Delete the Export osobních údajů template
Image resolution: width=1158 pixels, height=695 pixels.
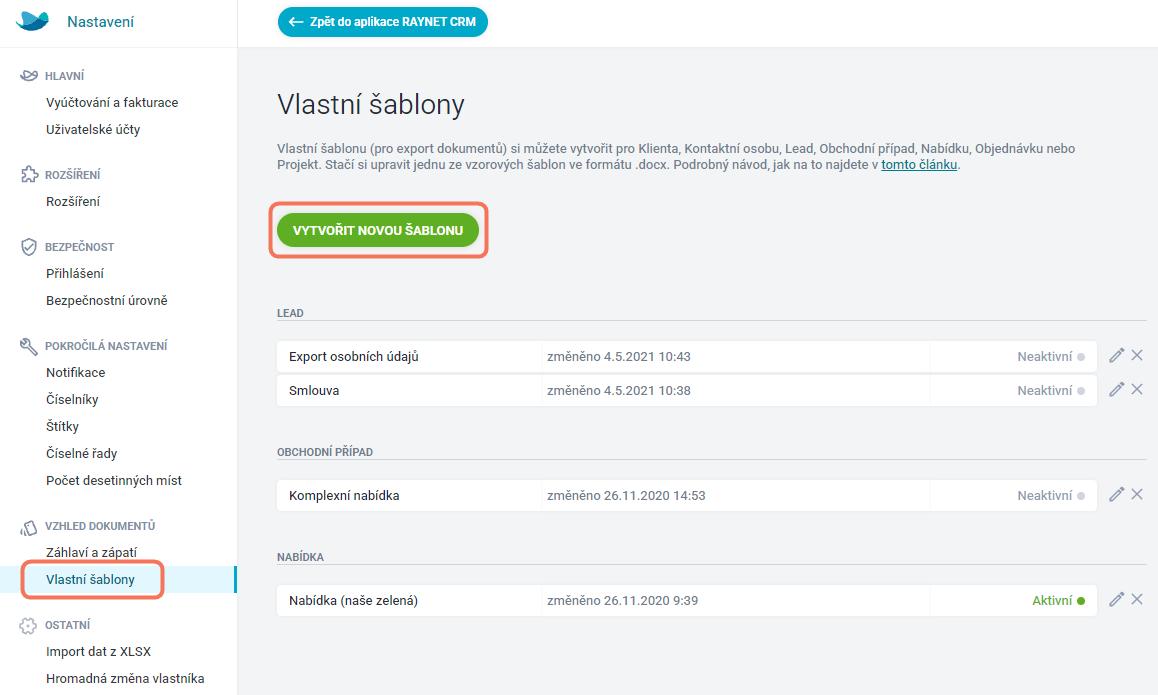pos(1137,355)
